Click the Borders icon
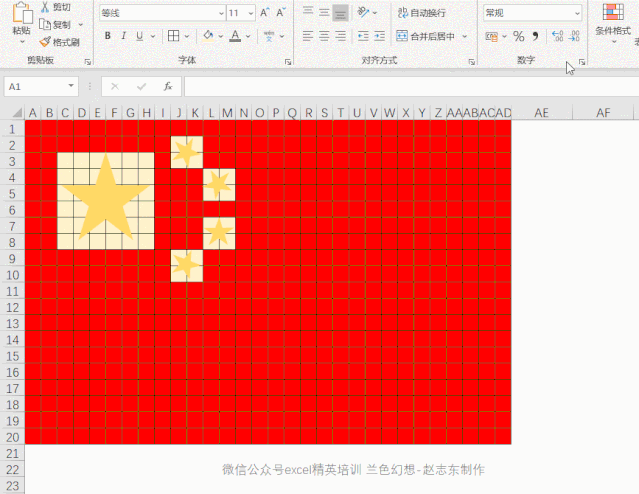This screenshot has height=494, width=639. 174,36
